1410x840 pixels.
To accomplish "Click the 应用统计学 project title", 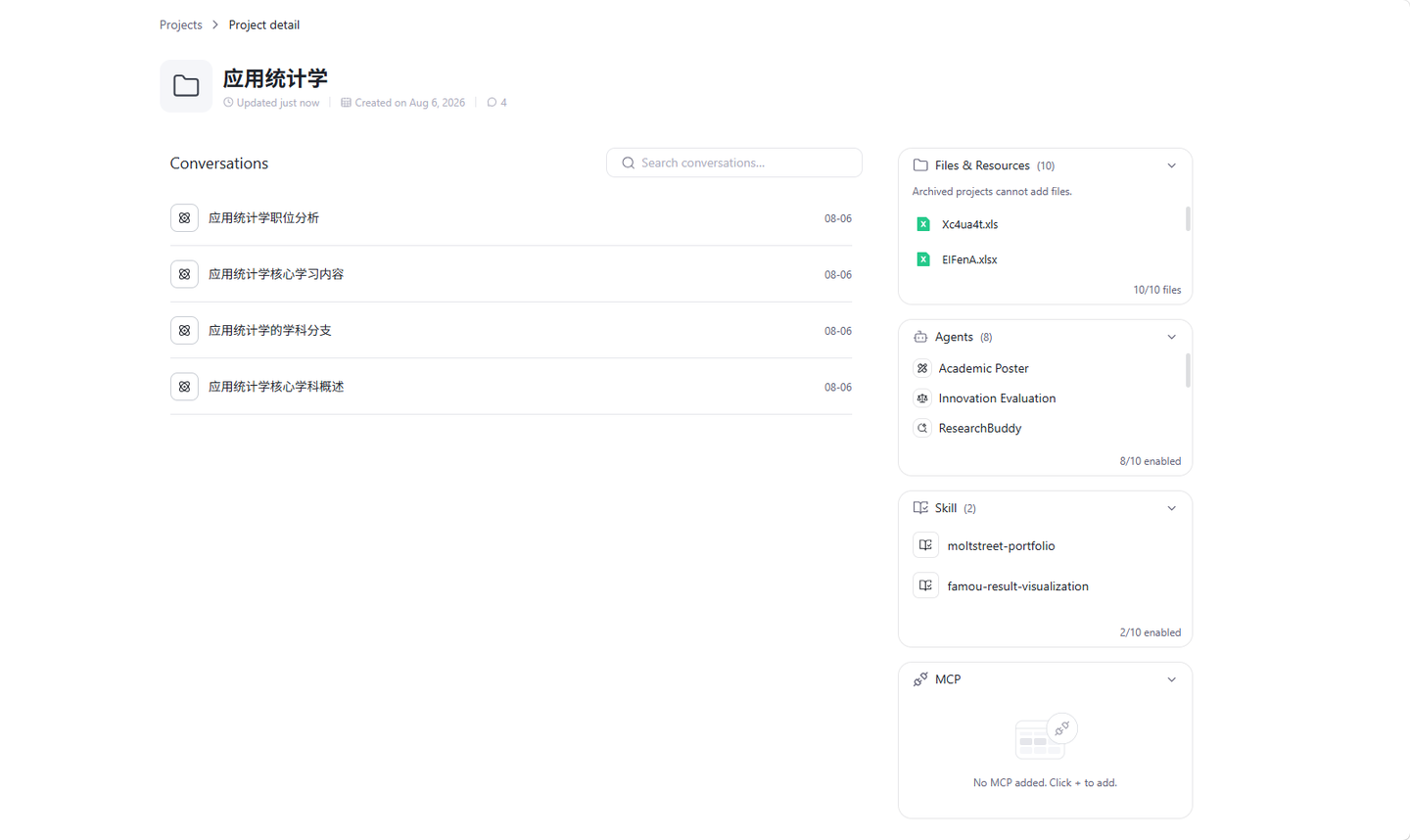I will pos(275,78).
